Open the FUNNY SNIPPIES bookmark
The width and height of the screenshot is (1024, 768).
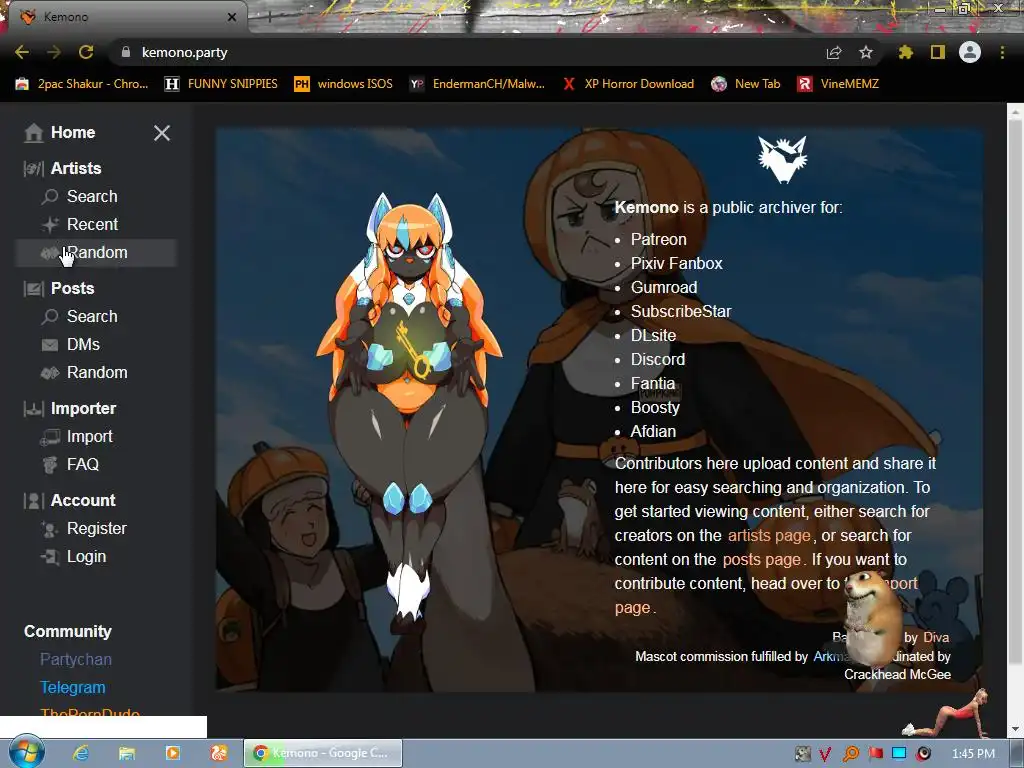[x=221, y=84]
